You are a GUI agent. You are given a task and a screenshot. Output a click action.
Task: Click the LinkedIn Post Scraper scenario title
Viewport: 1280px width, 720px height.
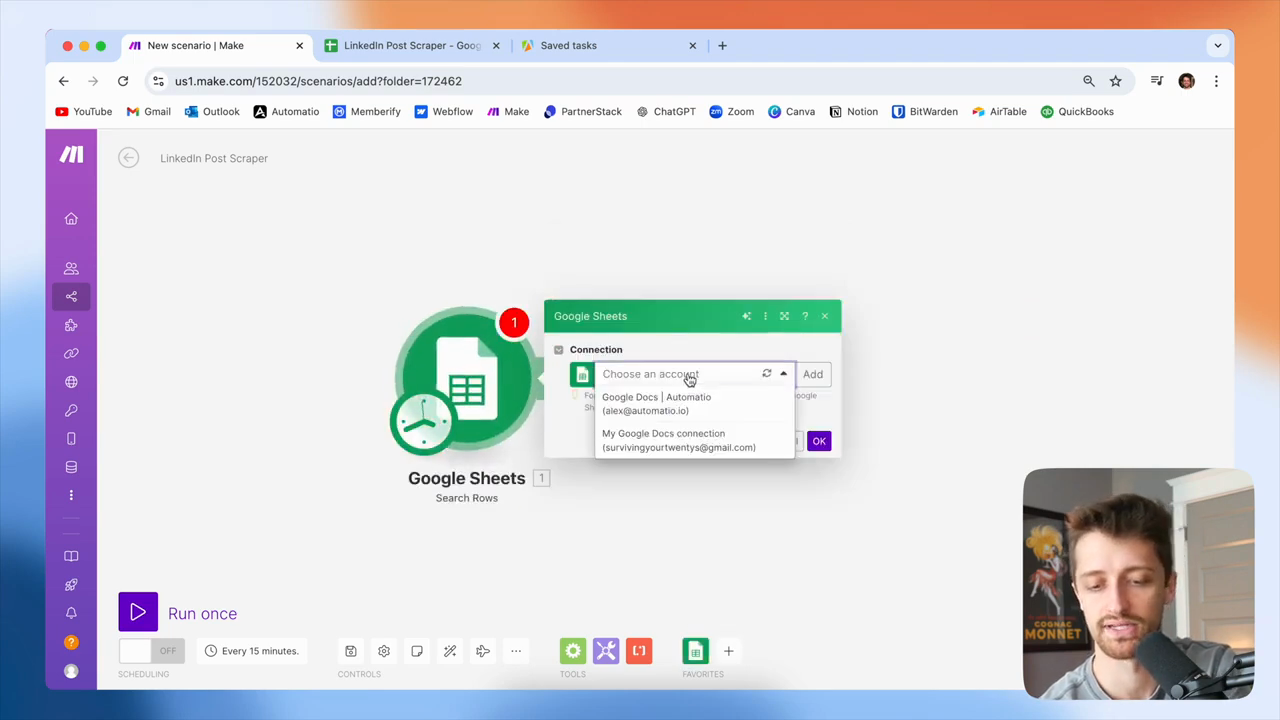[214, 158]
